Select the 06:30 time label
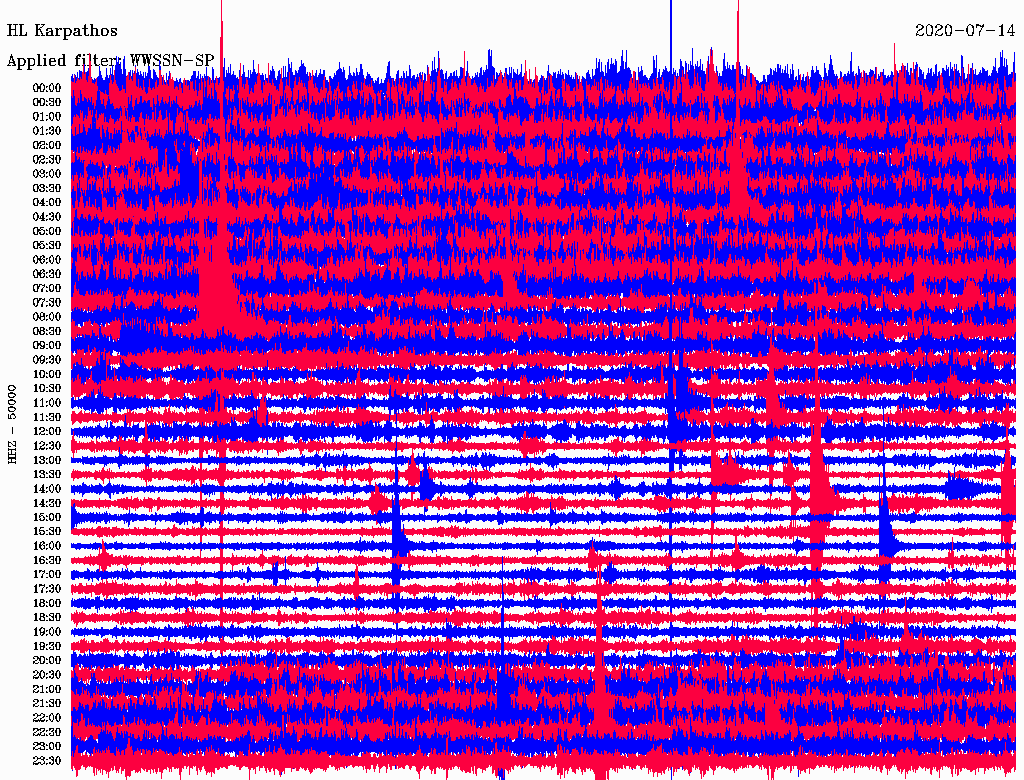The image size is (1024, 780). [47, 274]
